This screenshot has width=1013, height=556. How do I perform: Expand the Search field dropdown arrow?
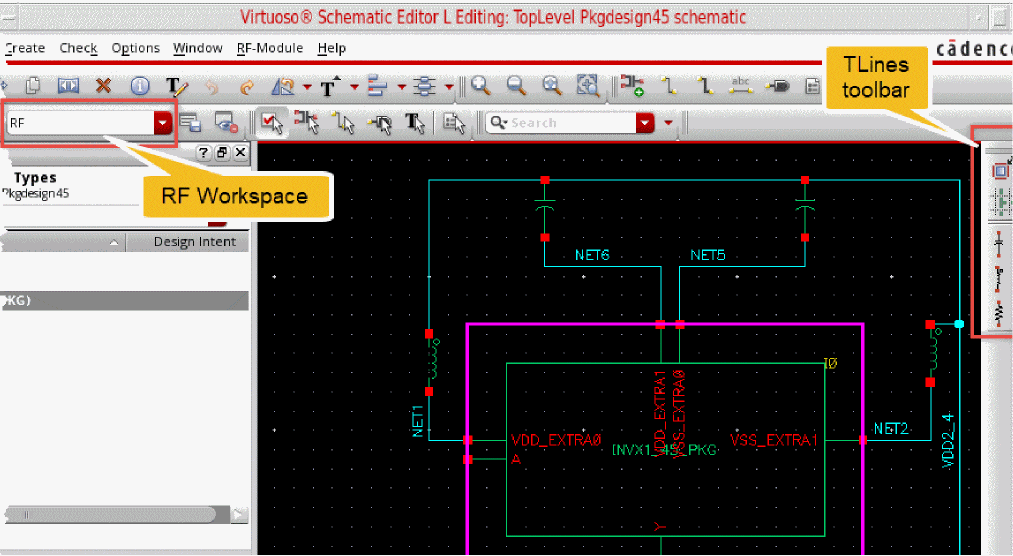(x=645, y=122)
